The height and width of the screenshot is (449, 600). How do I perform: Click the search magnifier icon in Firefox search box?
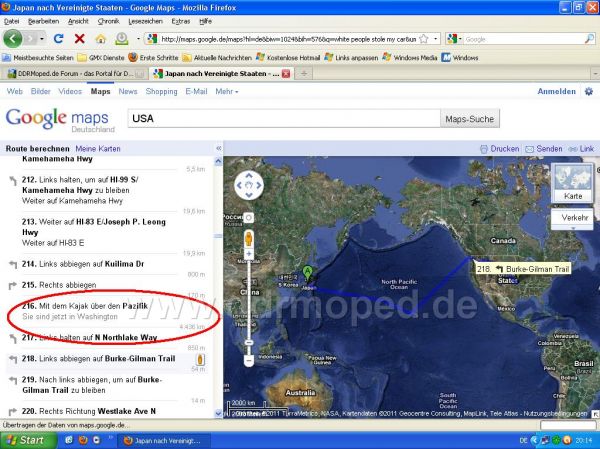click(x=589, y=39)
